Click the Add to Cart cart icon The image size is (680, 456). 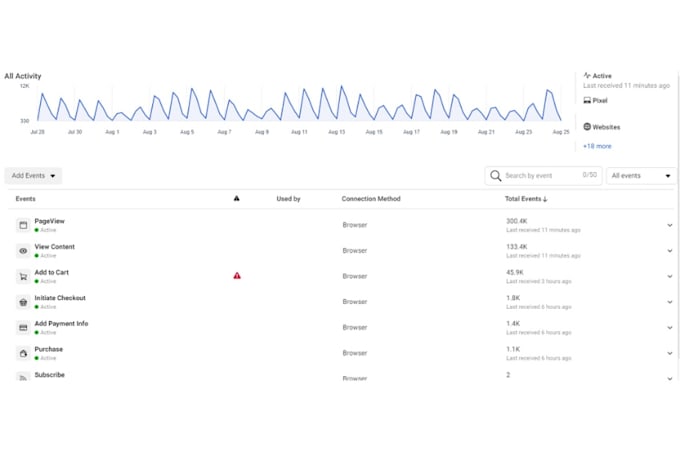pyautogui.click(x=23, y=276)
